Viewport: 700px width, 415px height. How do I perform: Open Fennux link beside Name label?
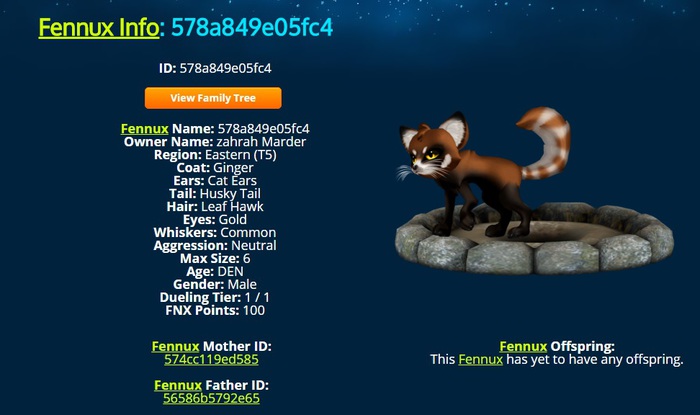click(144, 129)
